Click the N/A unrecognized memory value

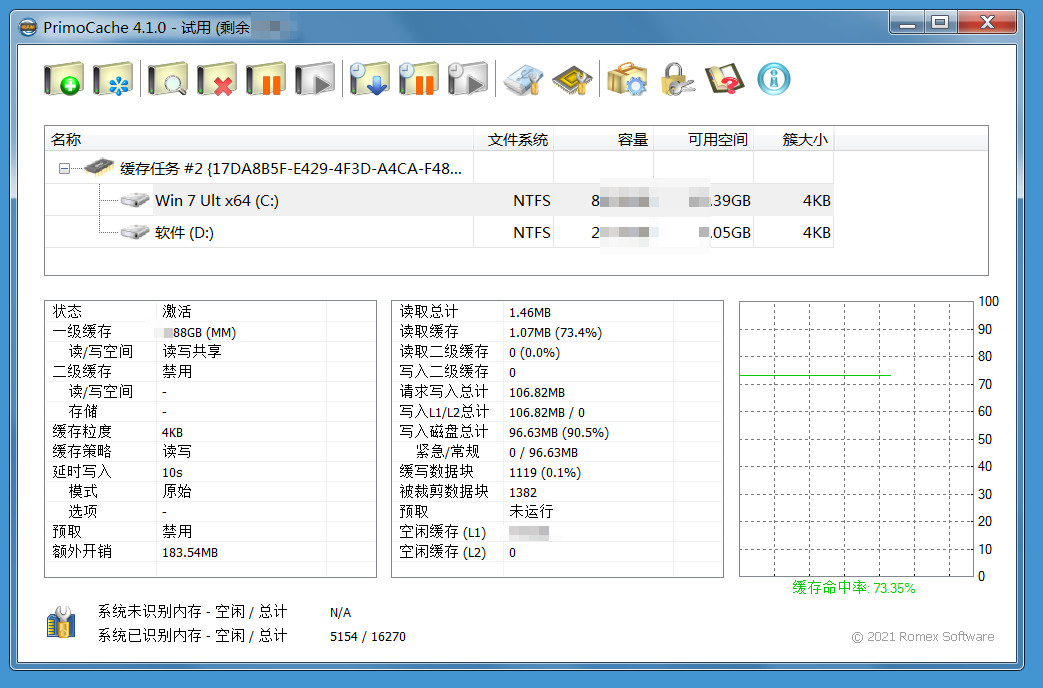pyautogui.click(x=341, y=612)
